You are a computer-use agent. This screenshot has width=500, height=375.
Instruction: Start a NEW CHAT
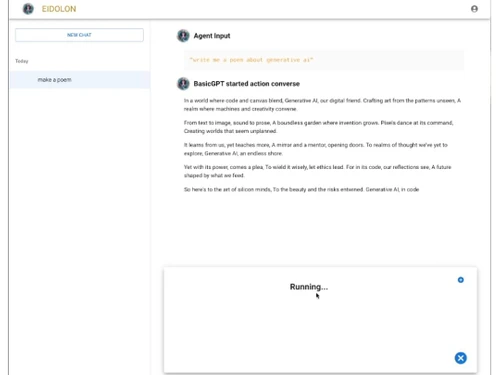tap(79, 35)
